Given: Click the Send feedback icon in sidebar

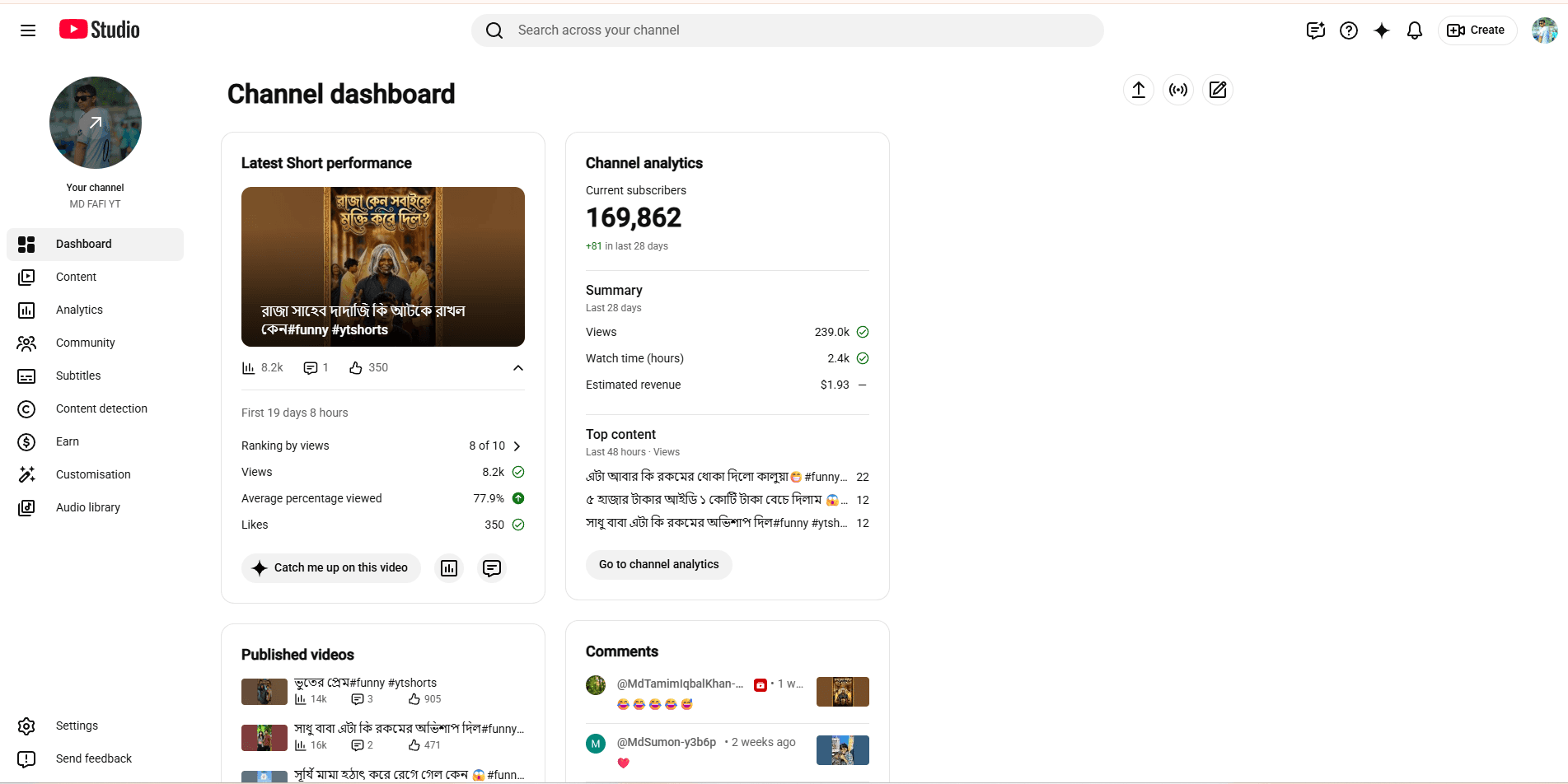Looking at the screenshot, I should click(26, 759).
